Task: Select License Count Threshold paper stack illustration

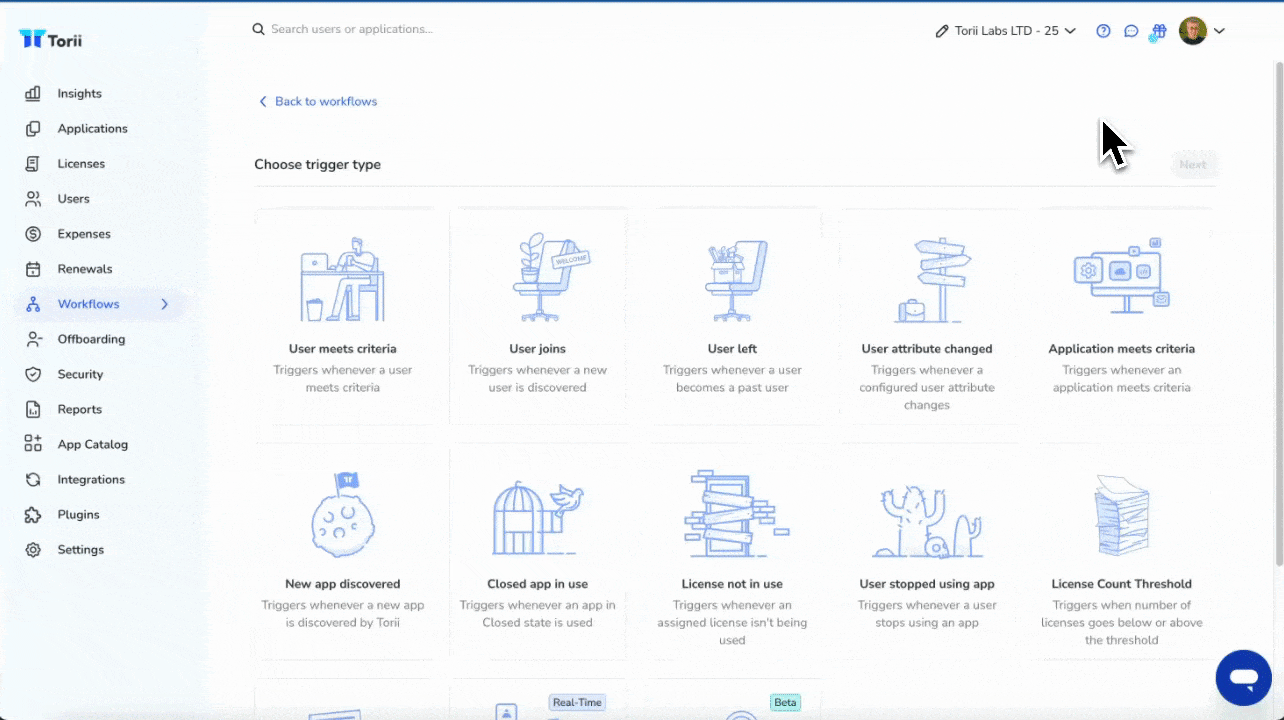Action: tap(1122, 516)
